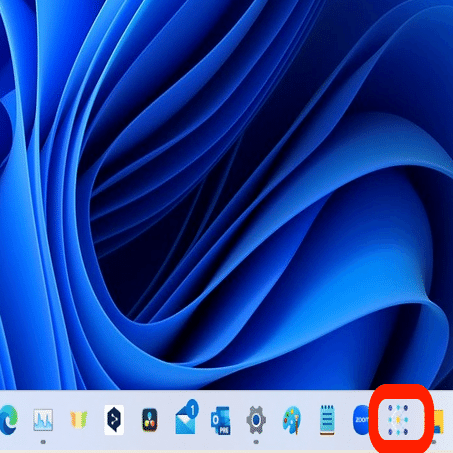Launch DaVinci Resolve from the taskbar
Image resolution: width=453 pixels, height=453 pixels.
150,420
